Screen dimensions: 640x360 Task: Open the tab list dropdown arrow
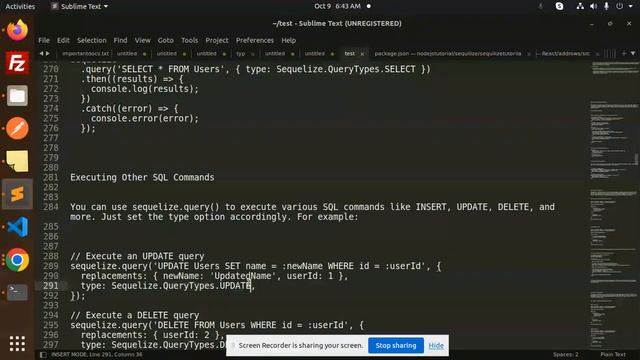click(633, 53)
